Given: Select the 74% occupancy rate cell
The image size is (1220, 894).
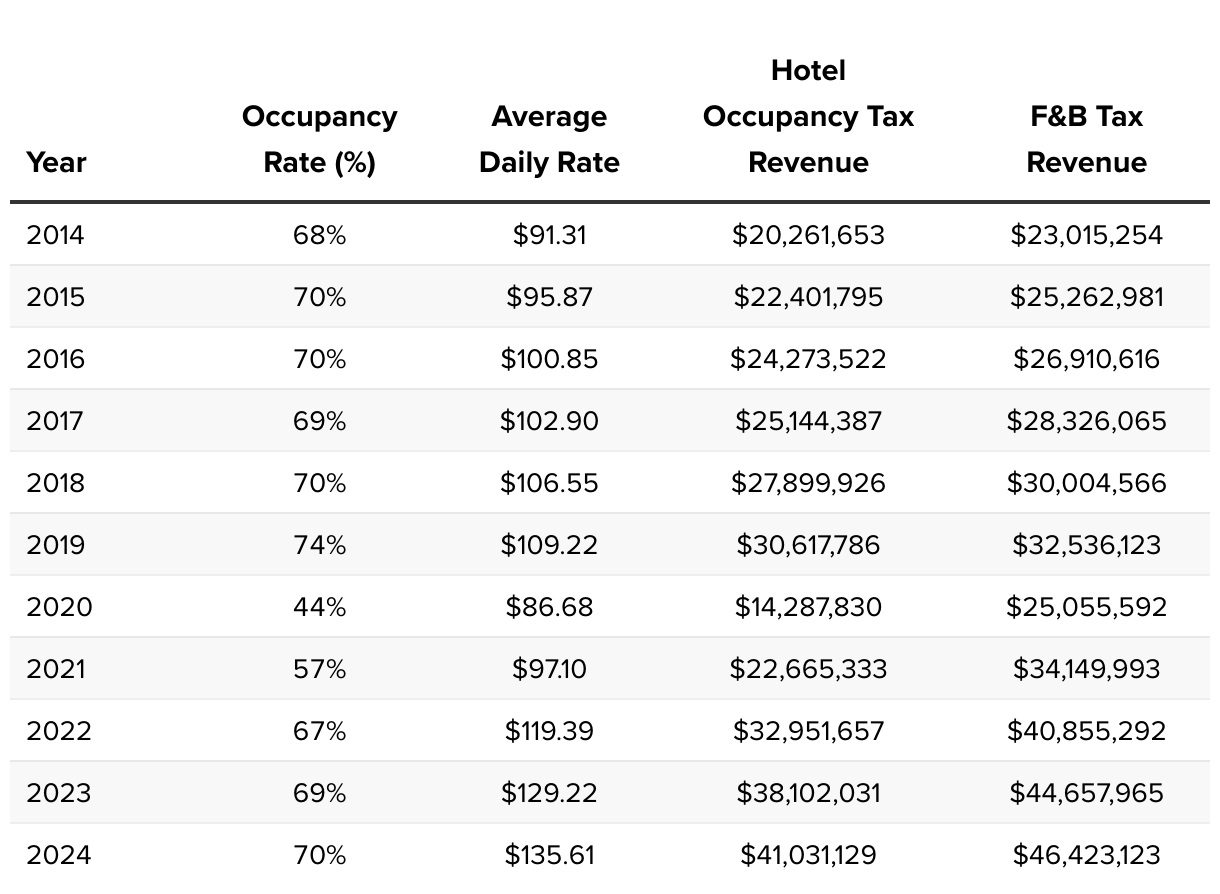Looking at the screenshot, I should [319, 545].
